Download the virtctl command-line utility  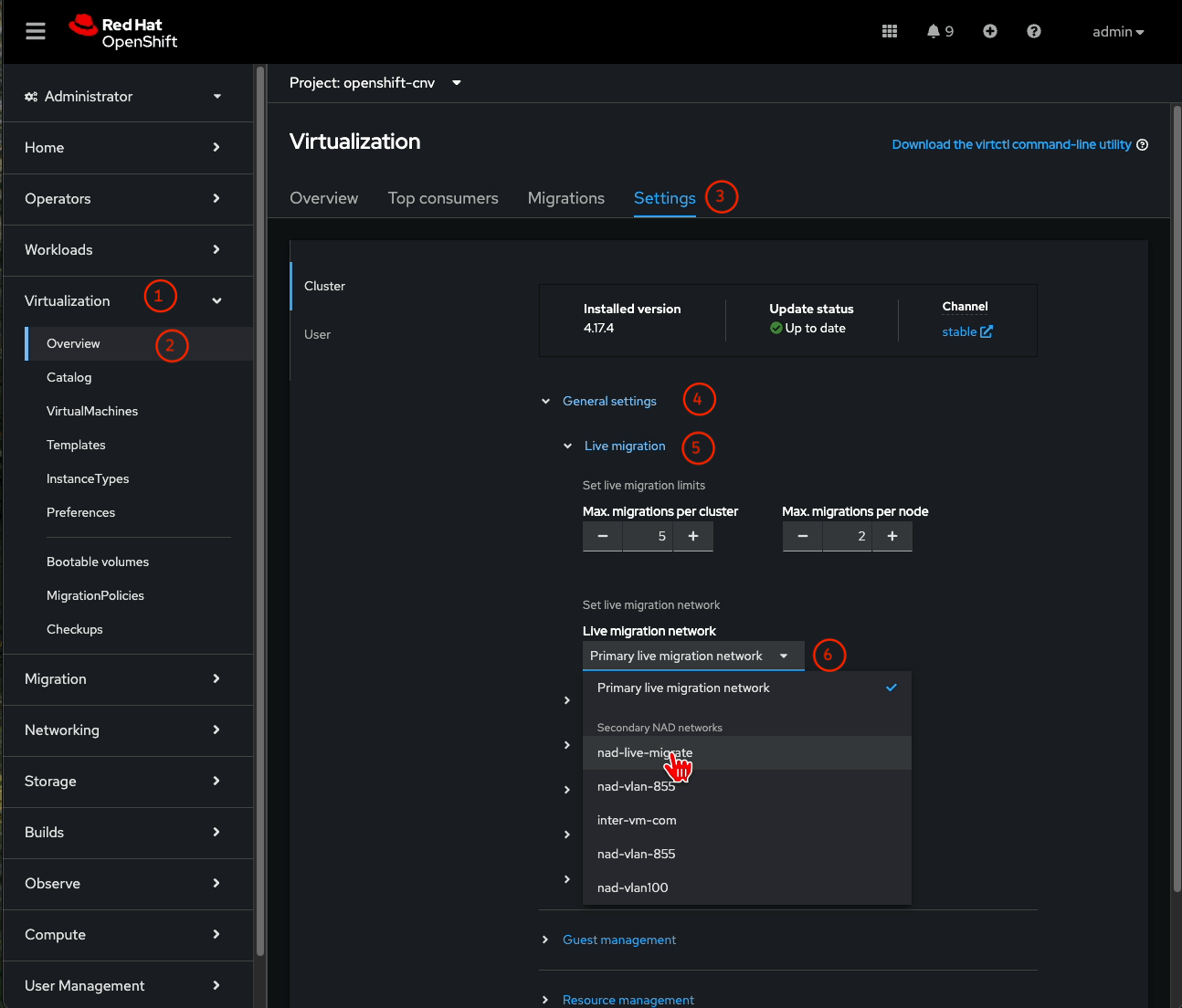1011,144
